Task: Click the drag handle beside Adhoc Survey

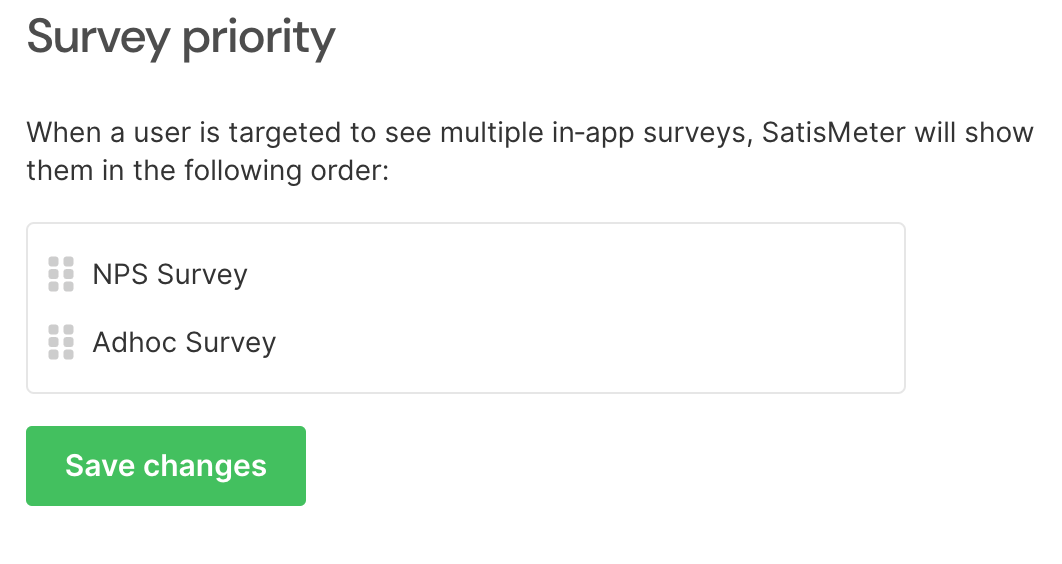Action: coord(61,342)
